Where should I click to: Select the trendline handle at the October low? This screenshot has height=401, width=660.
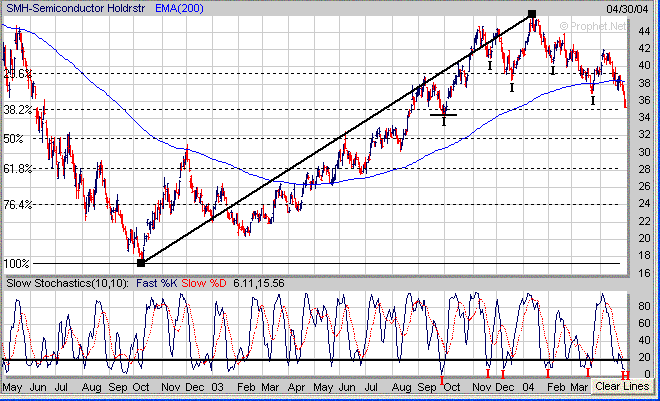(x=141, y=263)
